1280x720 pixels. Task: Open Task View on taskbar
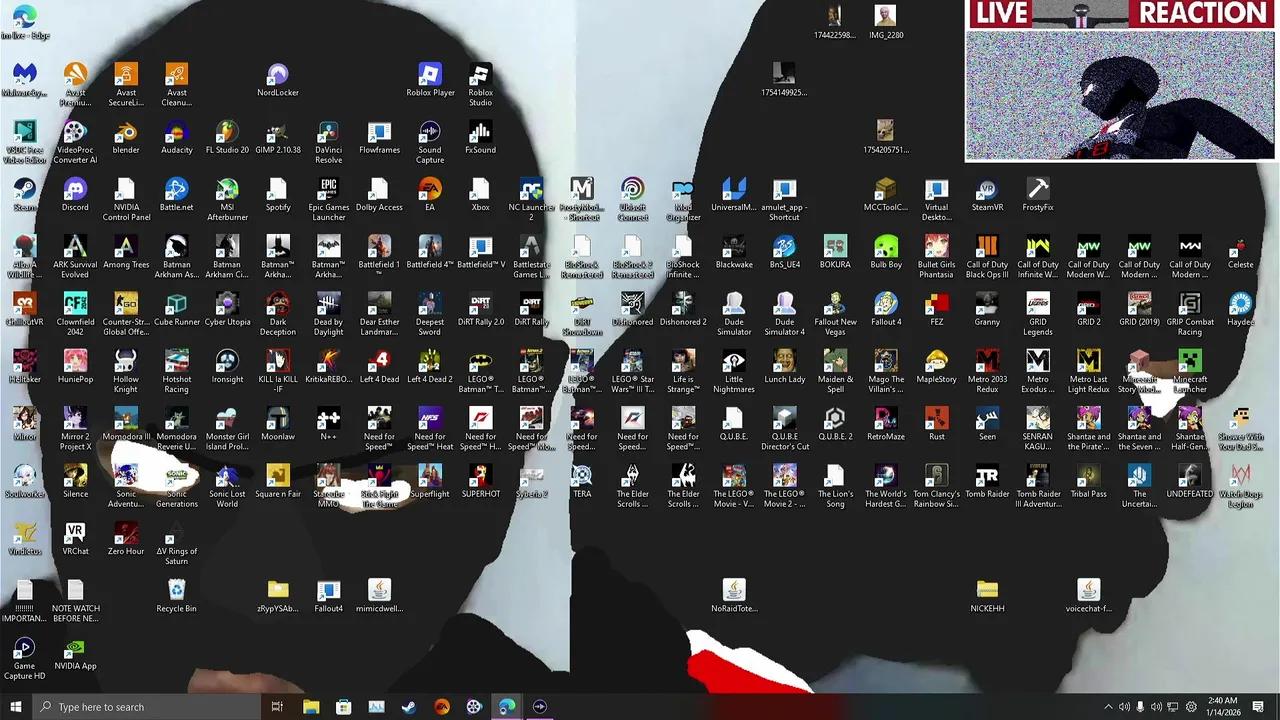(x=277, y=707)
